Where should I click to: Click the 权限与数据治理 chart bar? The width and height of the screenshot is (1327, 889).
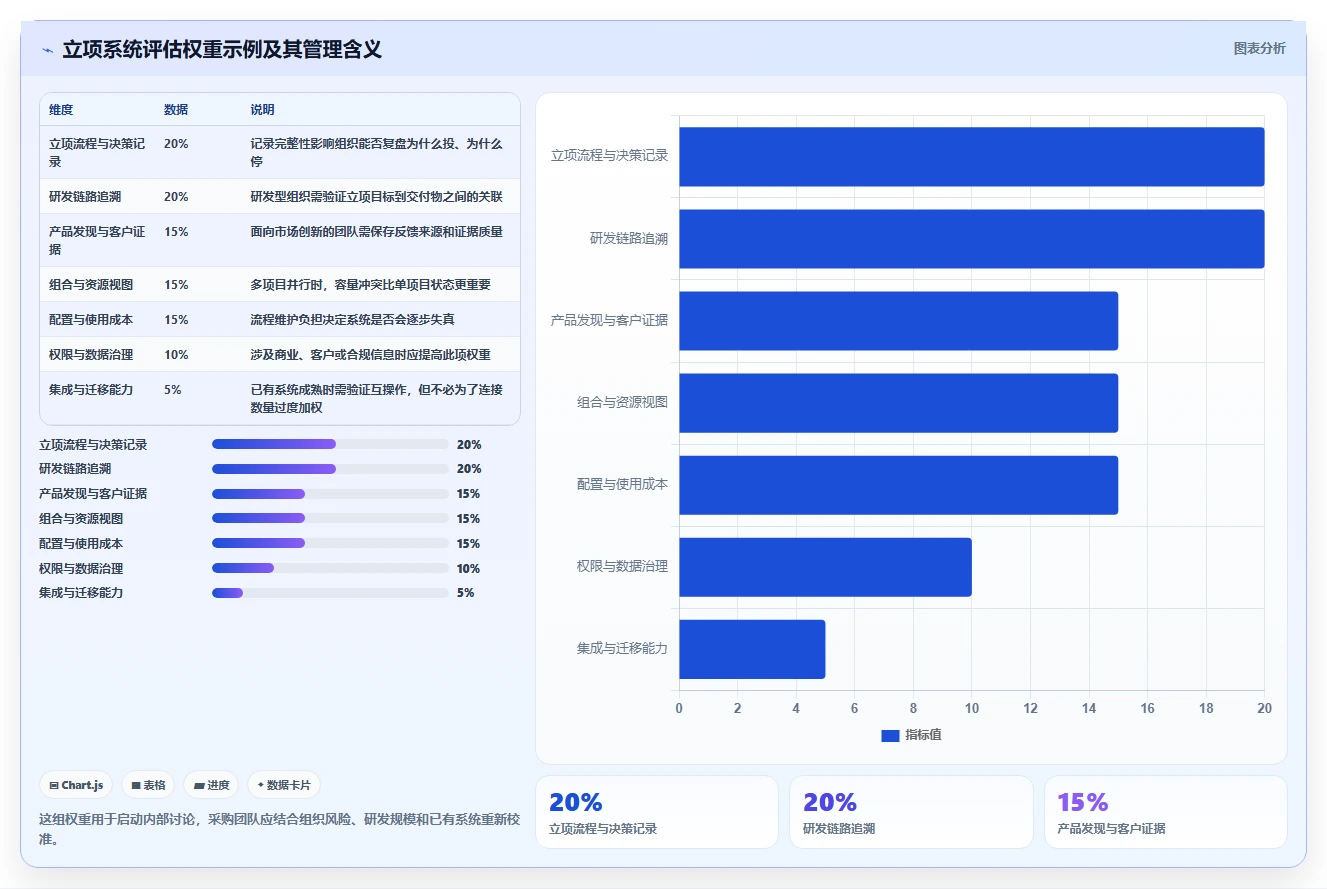pos(826,567)
